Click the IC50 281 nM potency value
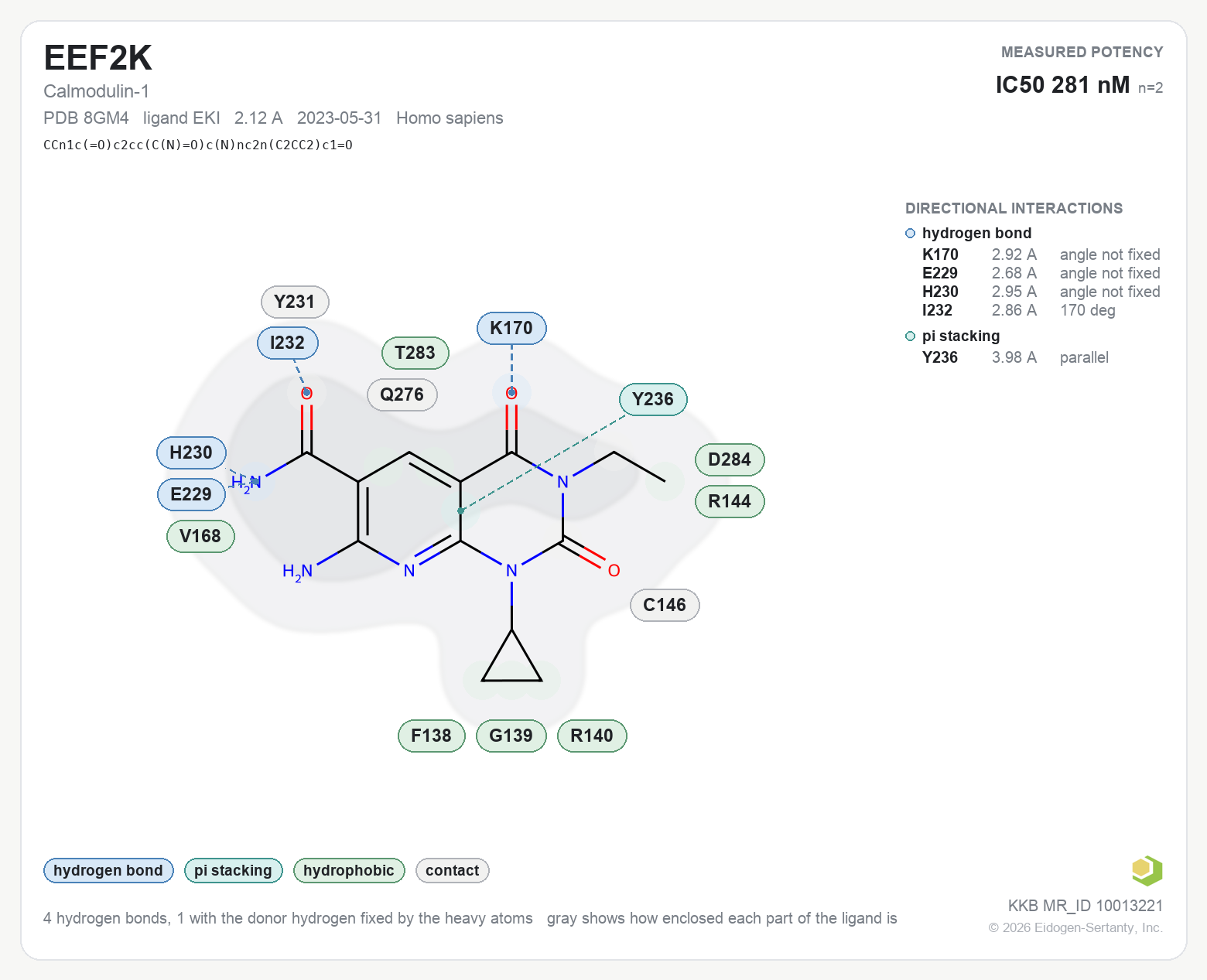Viewport: 1207px width, 980px height. click(1062, 84)
